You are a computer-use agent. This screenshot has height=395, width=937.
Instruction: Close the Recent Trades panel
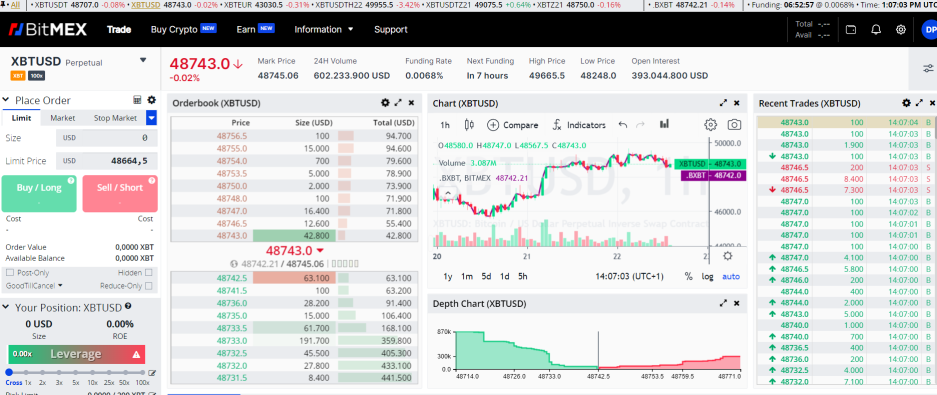(x=931, y=103)
